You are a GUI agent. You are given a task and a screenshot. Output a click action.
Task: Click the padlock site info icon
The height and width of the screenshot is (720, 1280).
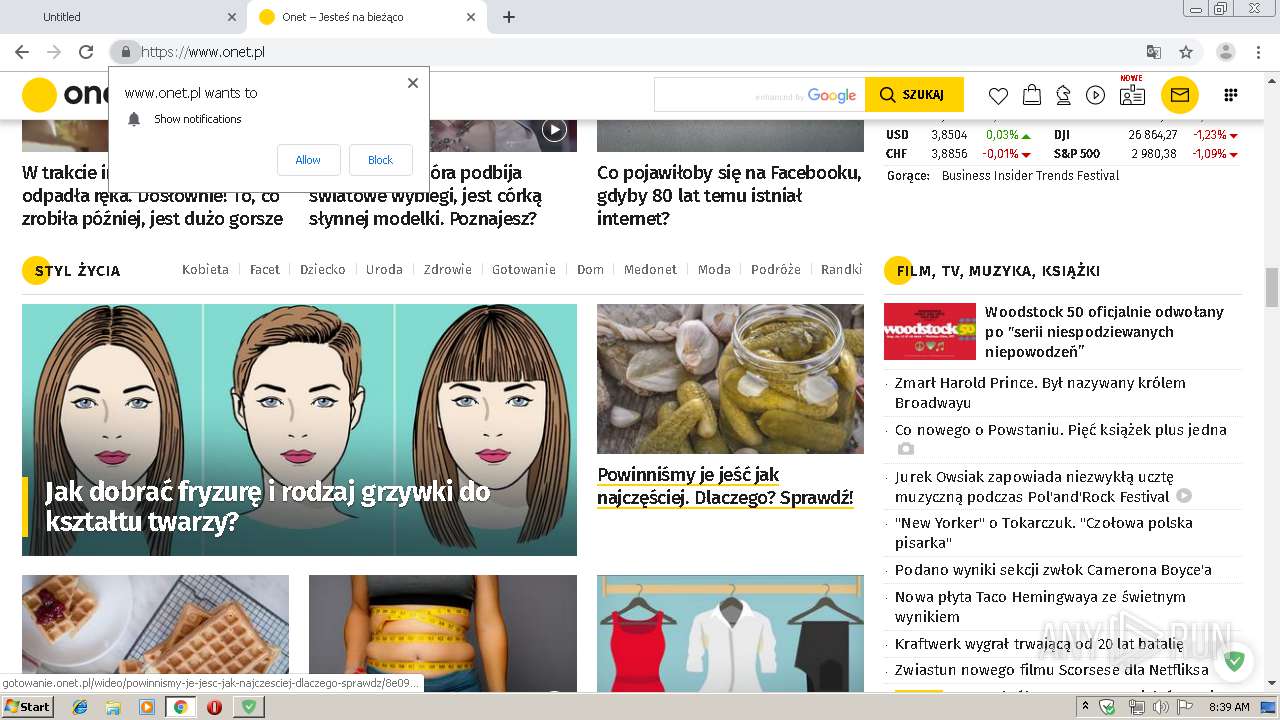(x=125, y=52)
